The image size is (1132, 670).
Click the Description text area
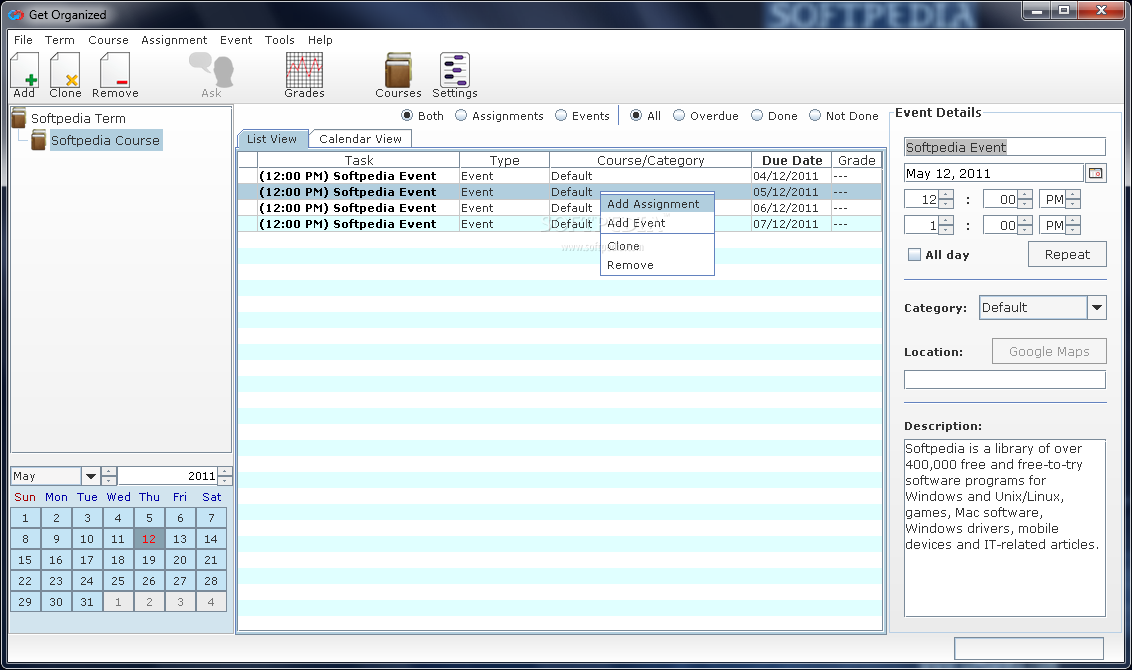pos(1005,528)
